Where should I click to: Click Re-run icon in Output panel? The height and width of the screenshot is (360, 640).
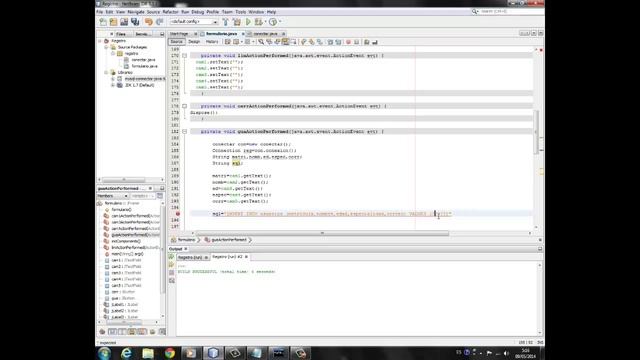point(171,257)
